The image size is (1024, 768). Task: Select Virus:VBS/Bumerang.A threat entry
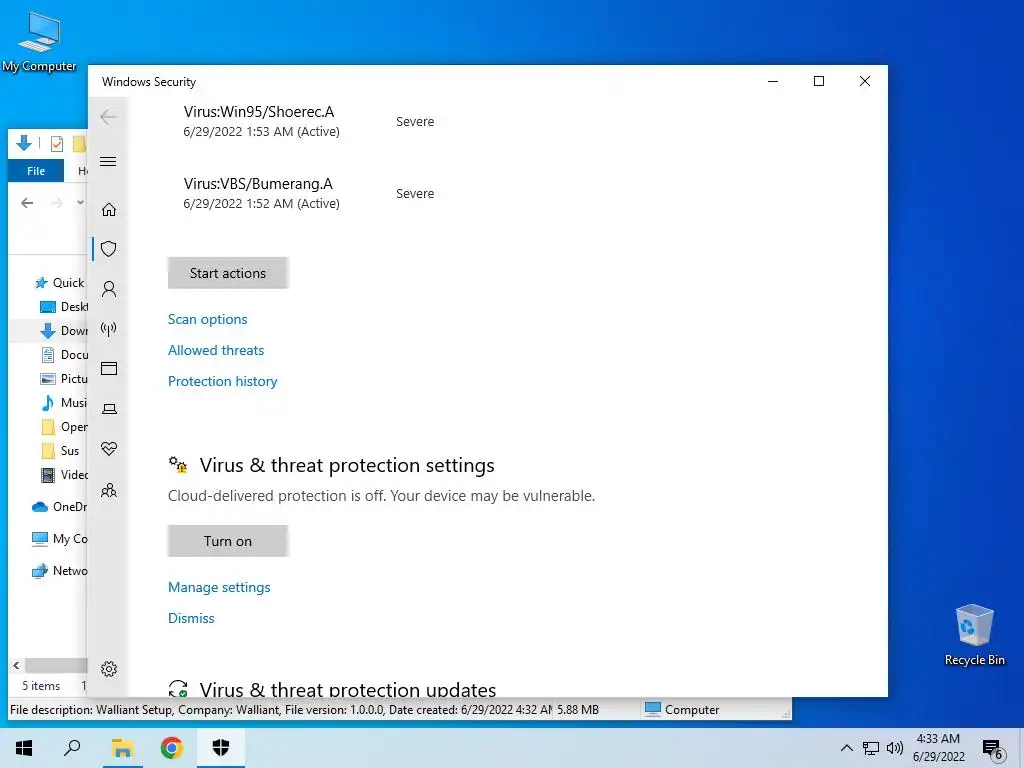click(x=261, y=193)
